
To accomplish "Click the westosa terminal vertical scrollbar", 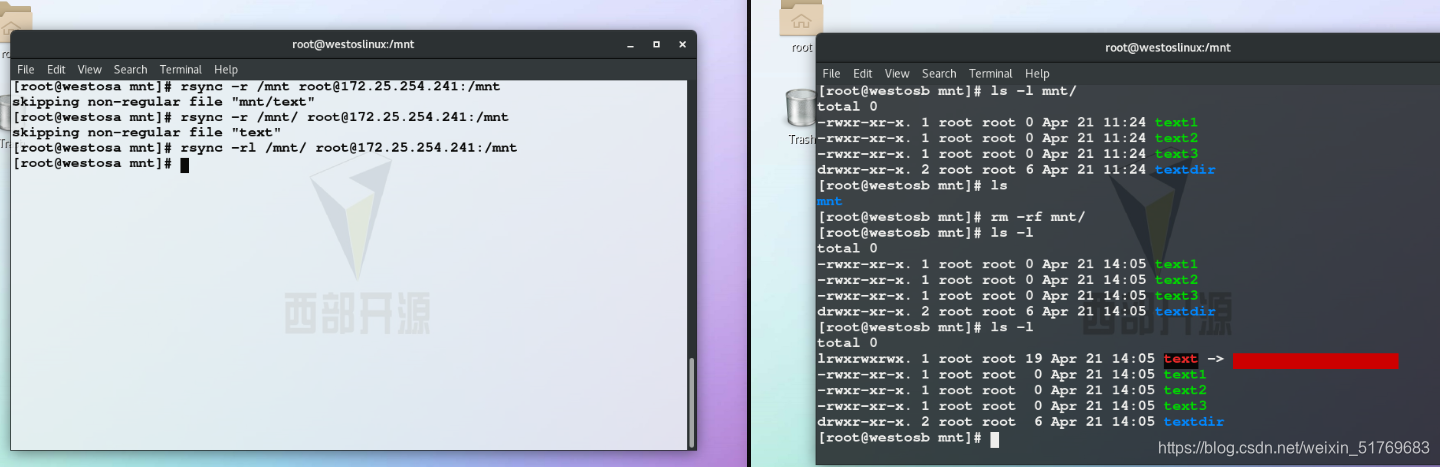I will click(690, 403).
